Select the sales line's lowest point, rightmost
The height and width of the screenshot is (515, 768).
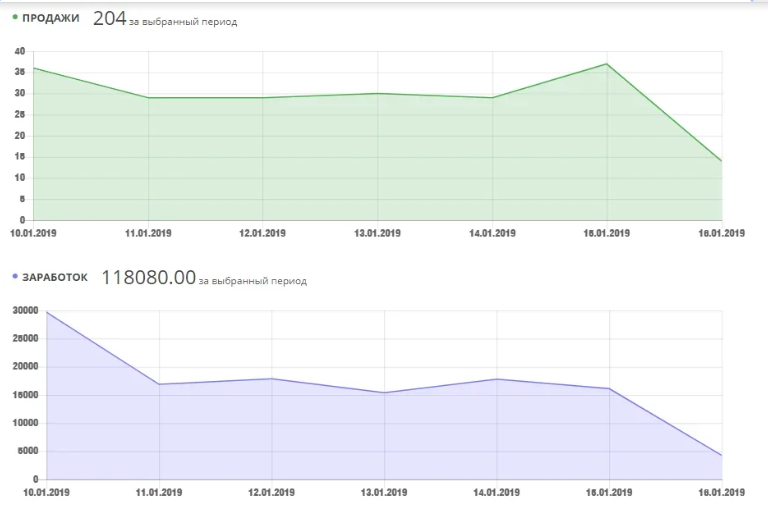click(721, 161)
